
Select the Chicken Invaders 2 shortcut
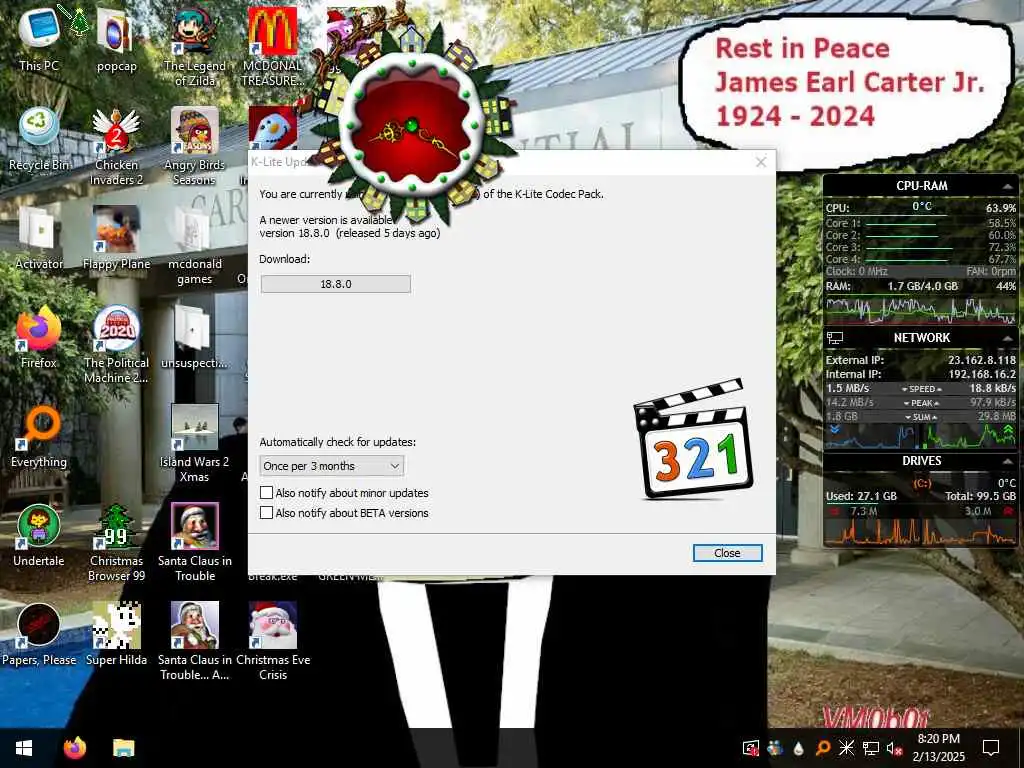click(116, 146)
